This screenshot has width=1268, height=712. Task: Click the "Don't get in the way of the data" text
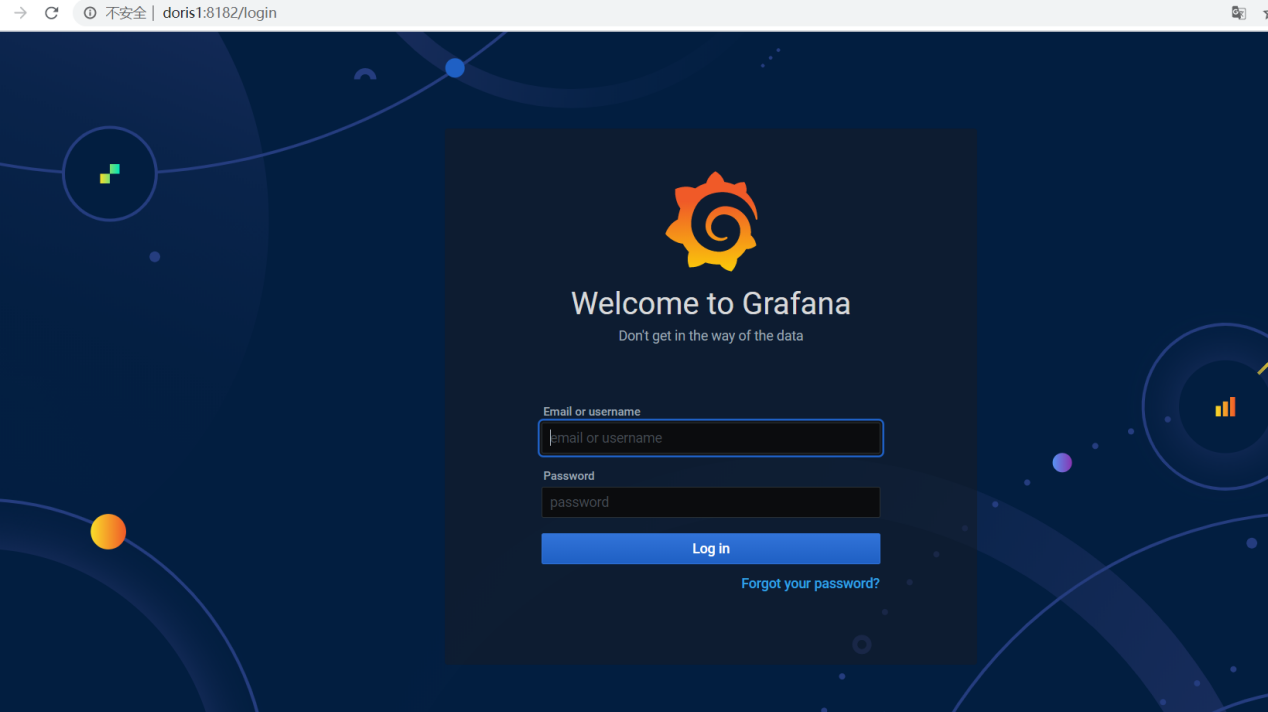711,336
